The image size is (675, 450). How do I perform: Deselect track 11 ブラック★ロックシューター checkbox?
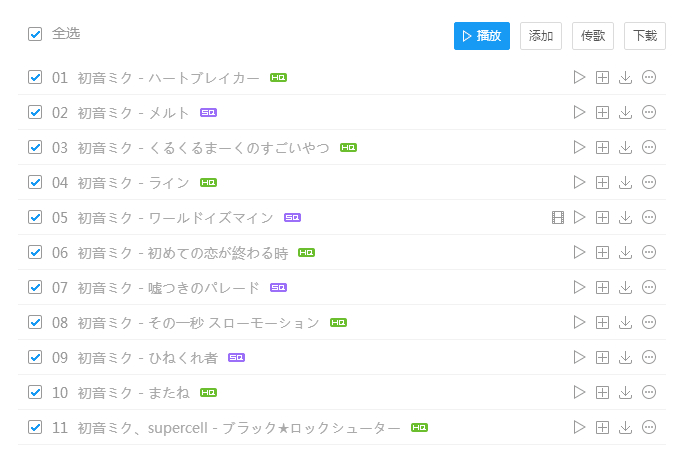[x=36, y=427]
